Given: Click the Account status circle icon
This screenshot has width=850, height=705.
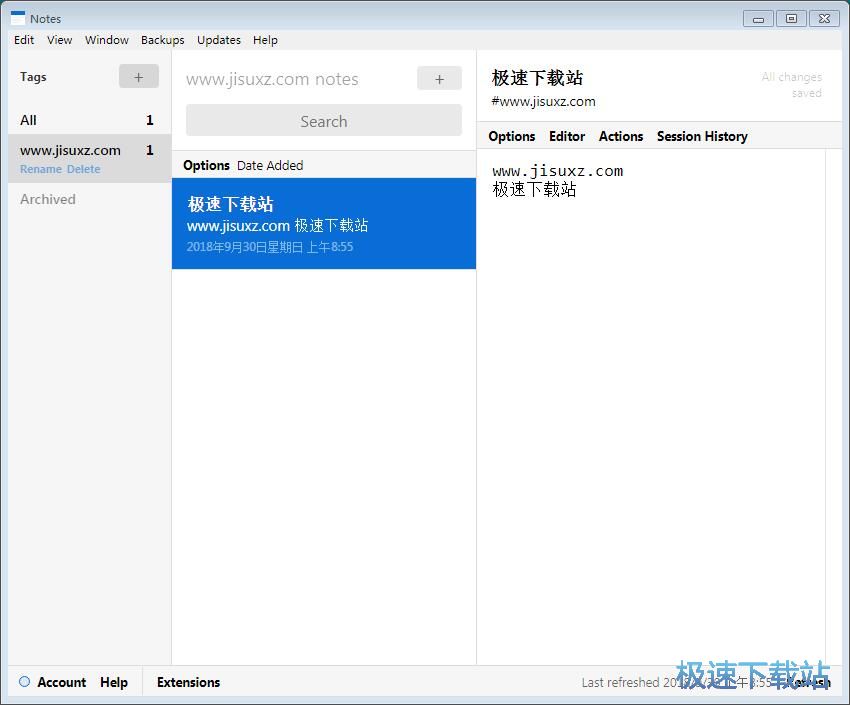Looking at the screenshot, I should [24, 681].
